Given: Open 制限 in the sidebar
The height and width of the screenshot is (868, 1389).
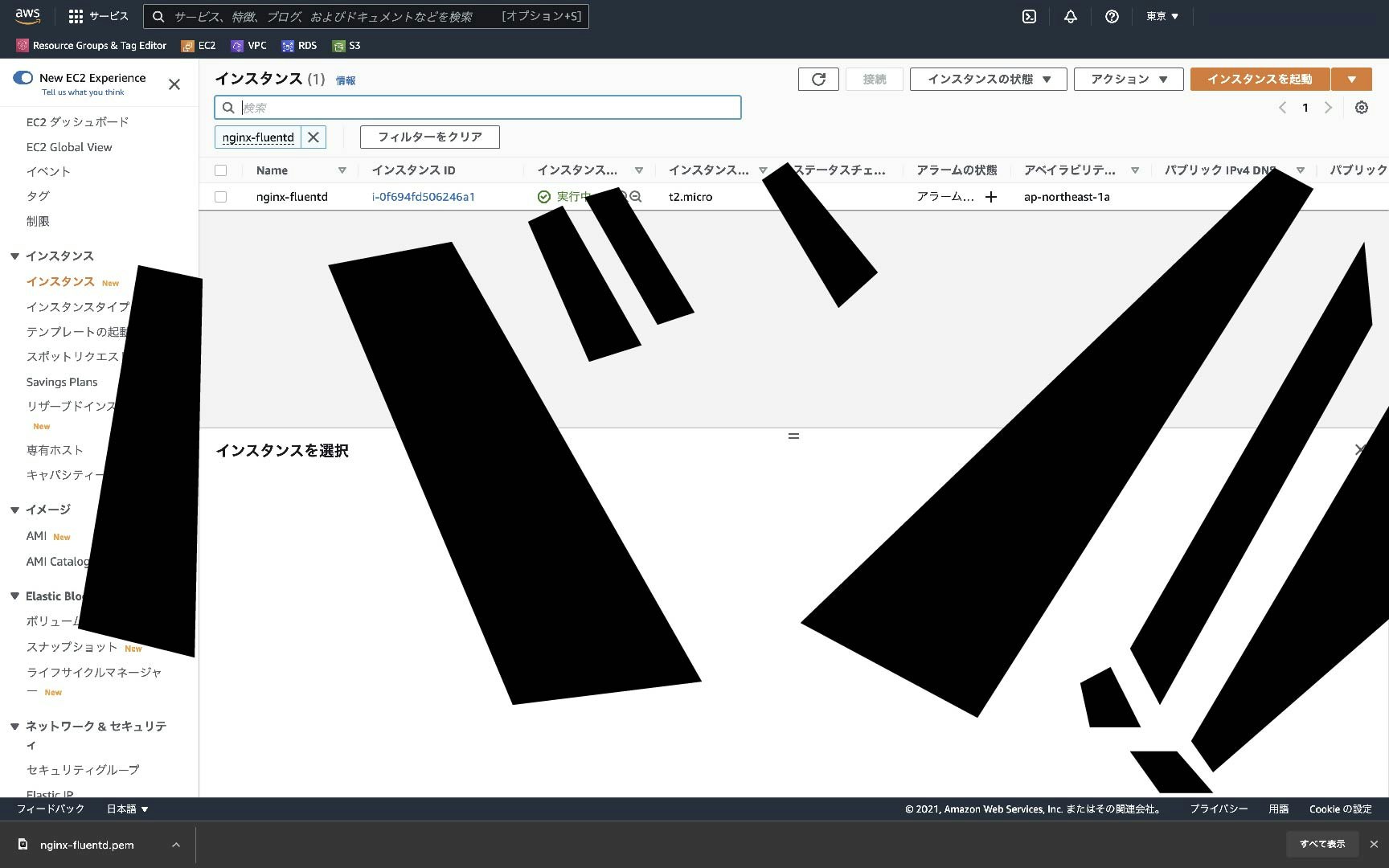Looking at the screenshot, I should [38, 221].
